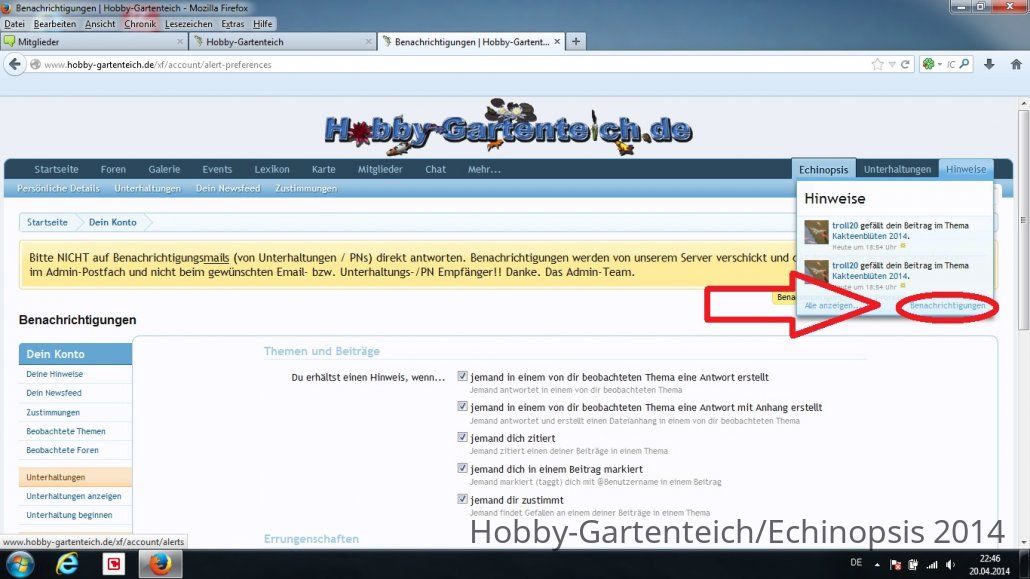
Task: Open the Extras menu
Action: (233, 24)
